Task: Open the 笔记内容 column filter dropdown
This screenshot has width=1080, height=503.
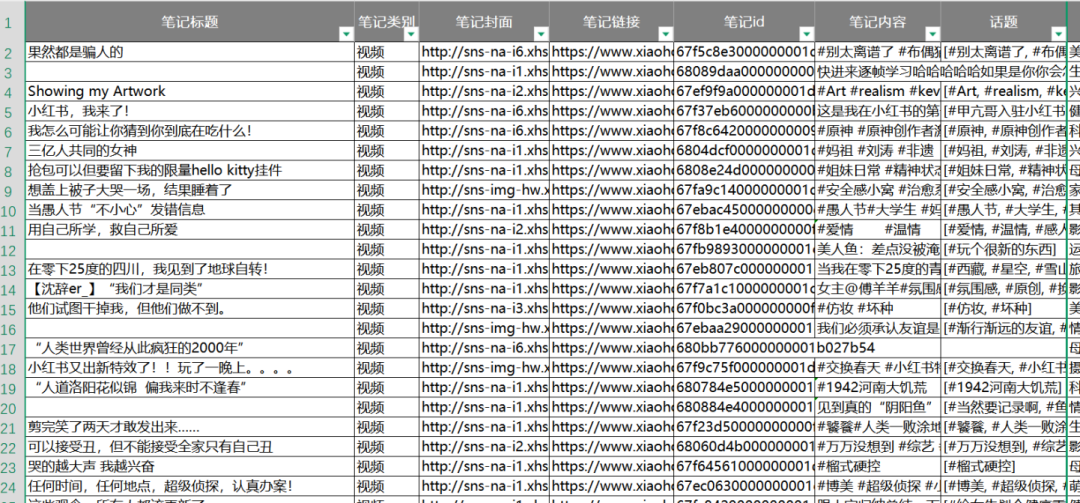Action: point(933,34)
